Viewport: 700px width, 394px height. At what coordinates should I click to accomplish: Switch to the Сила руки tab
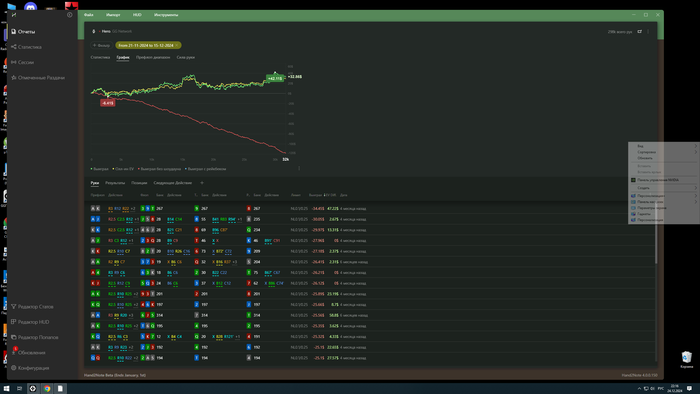pyautogui.click(x=185, y=57)
